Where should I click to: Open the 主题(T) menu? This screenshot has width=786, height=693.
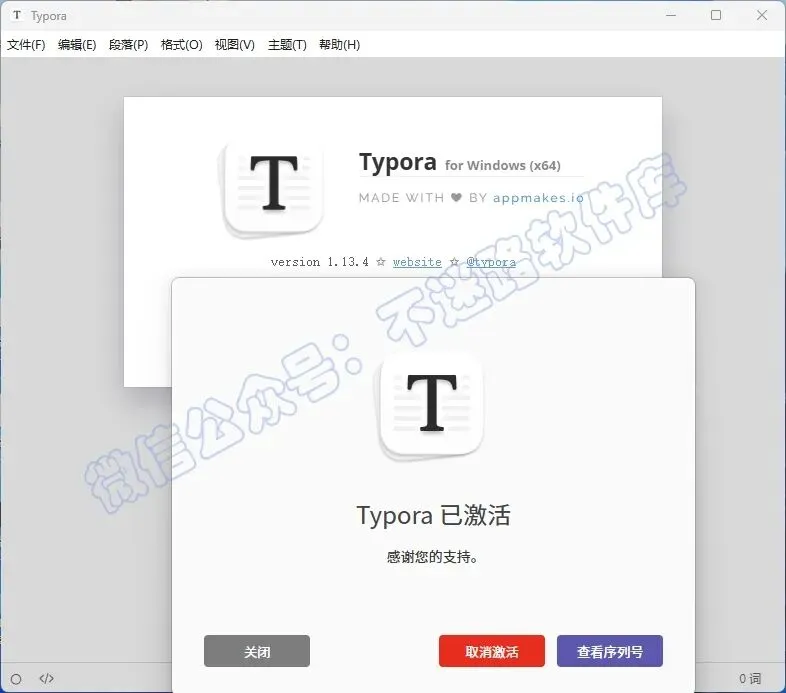click(x=287, y=45)
